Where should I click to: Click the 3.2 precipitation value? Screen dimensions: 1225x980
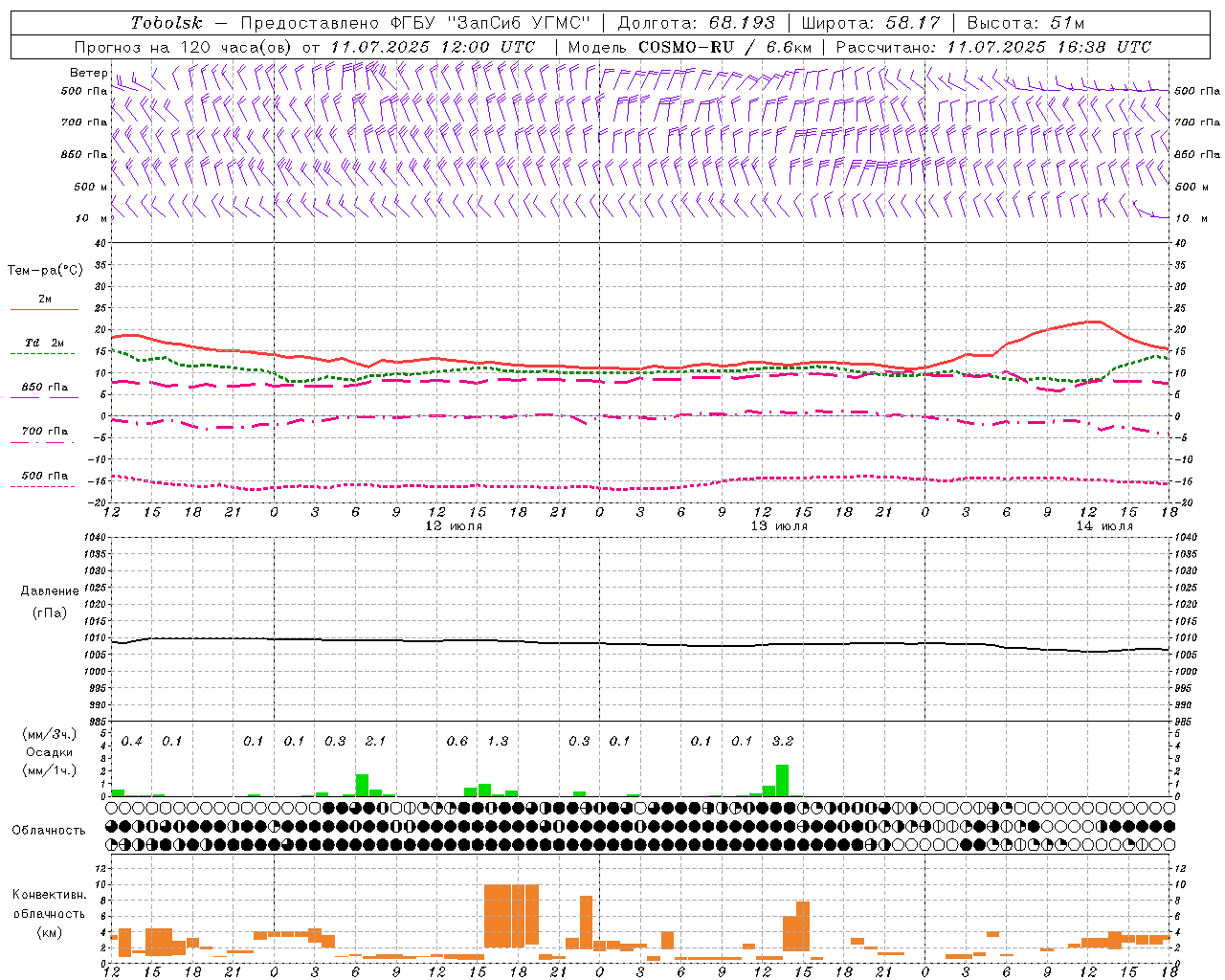coord(782,741)
